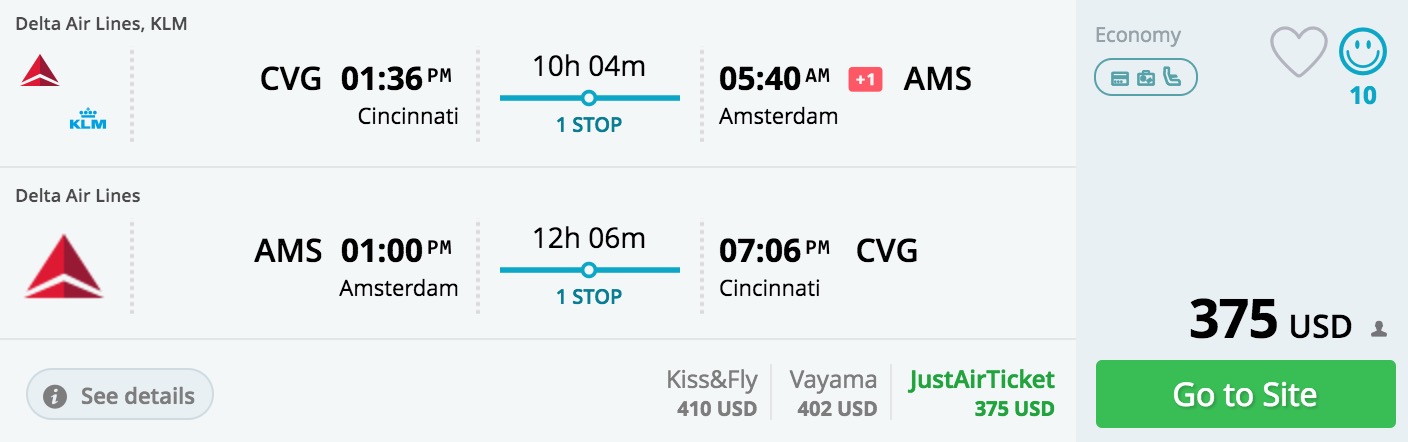This screenshot has width=1408, height=442.
Task: Click the +1 day arrival badge
Action: click(x=865, y=79)
